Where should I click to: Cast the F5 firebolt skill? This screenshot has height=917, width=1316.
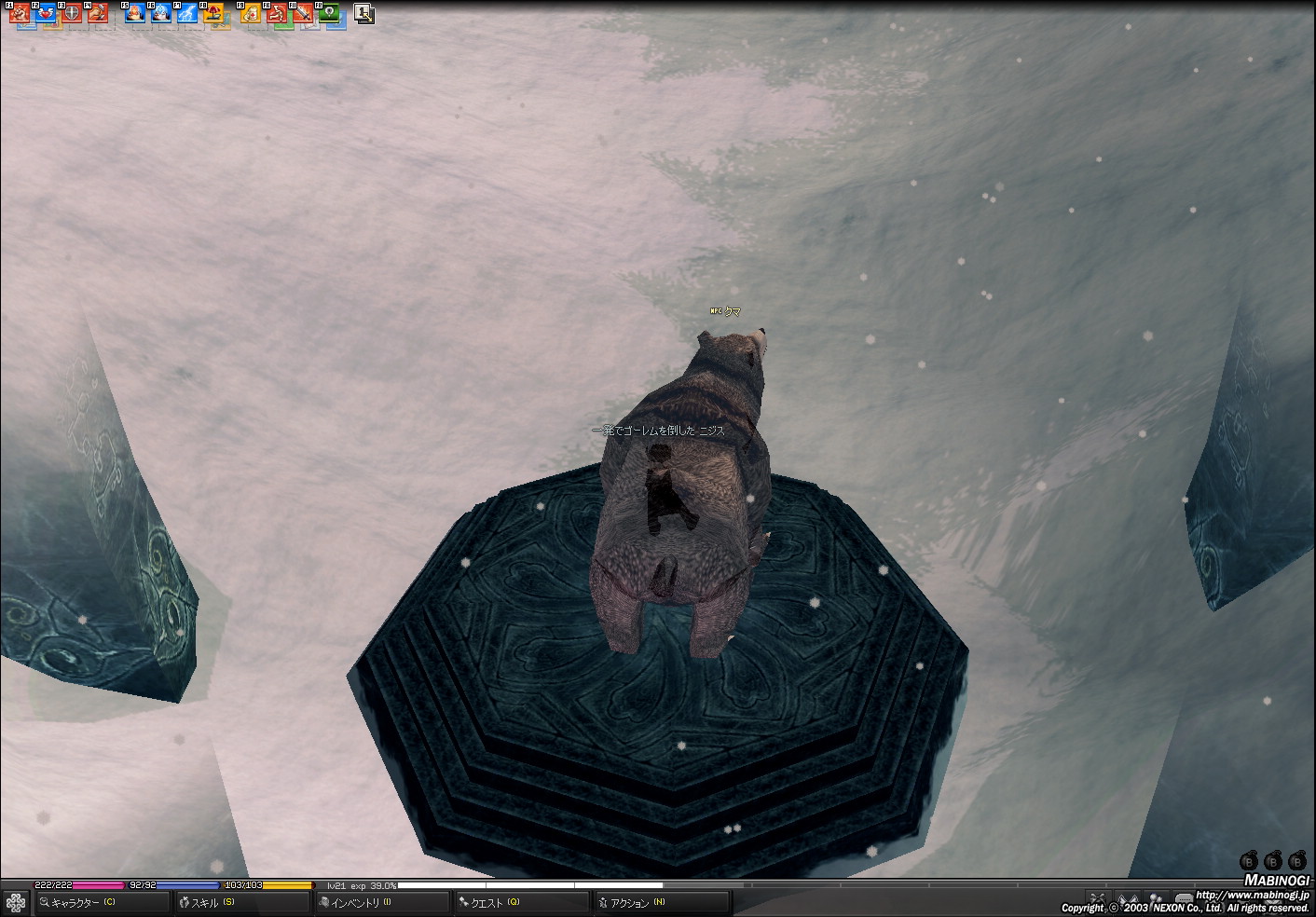pyautogui.click(x=136, y=14)
